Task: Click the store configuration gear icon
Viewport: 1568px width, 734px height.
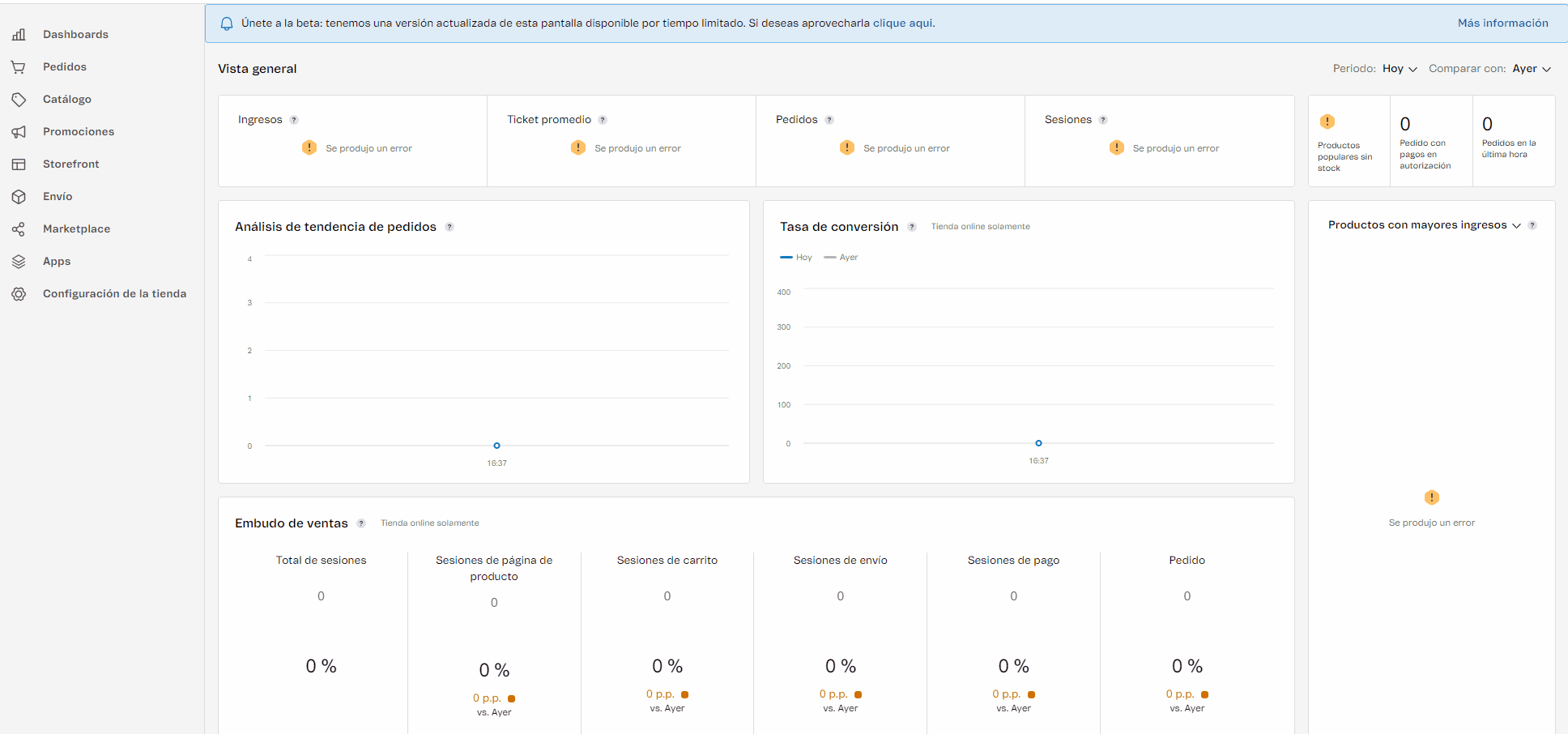Action: (x=19, y=294)
